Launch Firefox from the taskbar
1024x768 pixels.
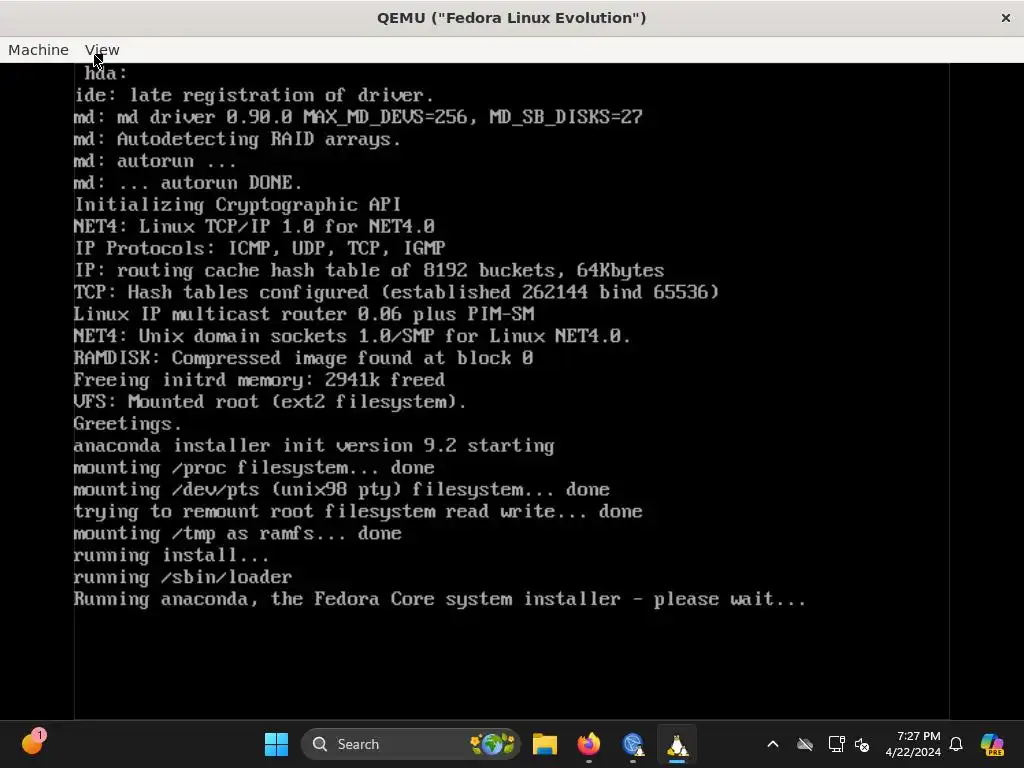[588, 744]
